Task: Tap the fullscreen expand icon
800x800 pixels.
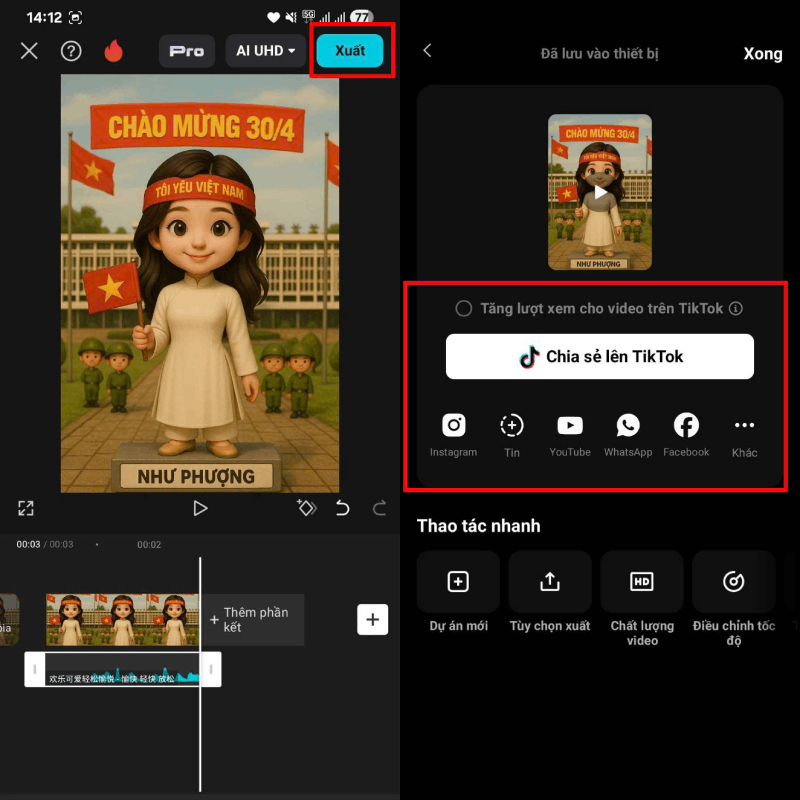Action: pyautogui.click(x=26, y=508)
